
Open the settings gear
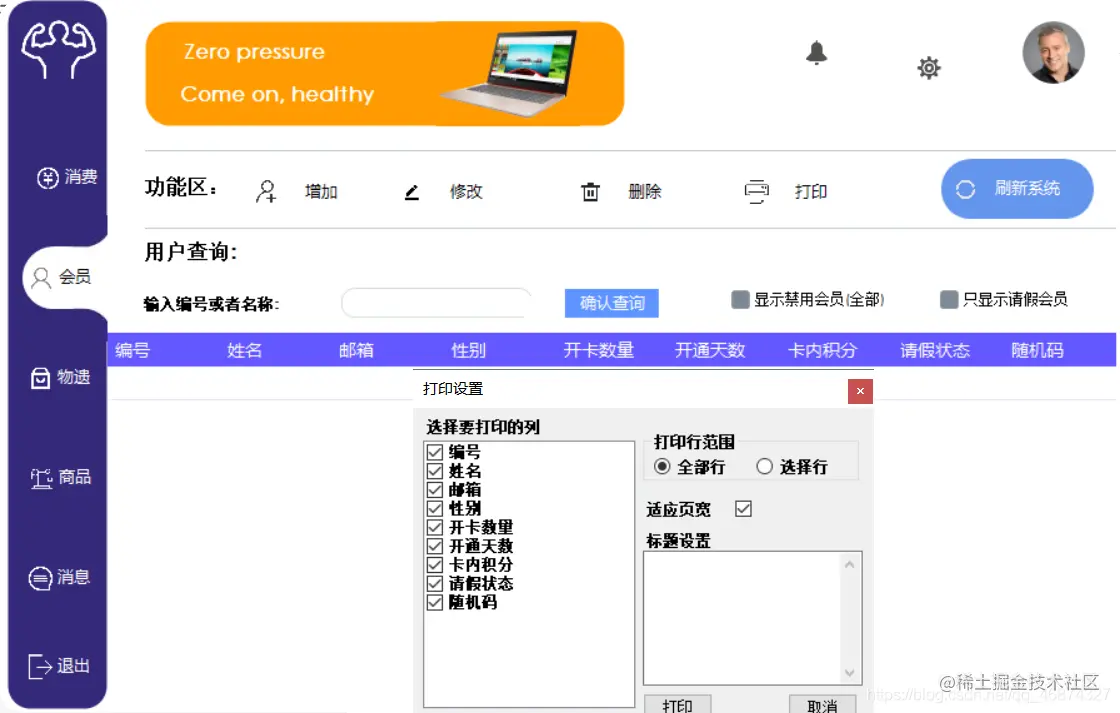(x=928, y=68)
